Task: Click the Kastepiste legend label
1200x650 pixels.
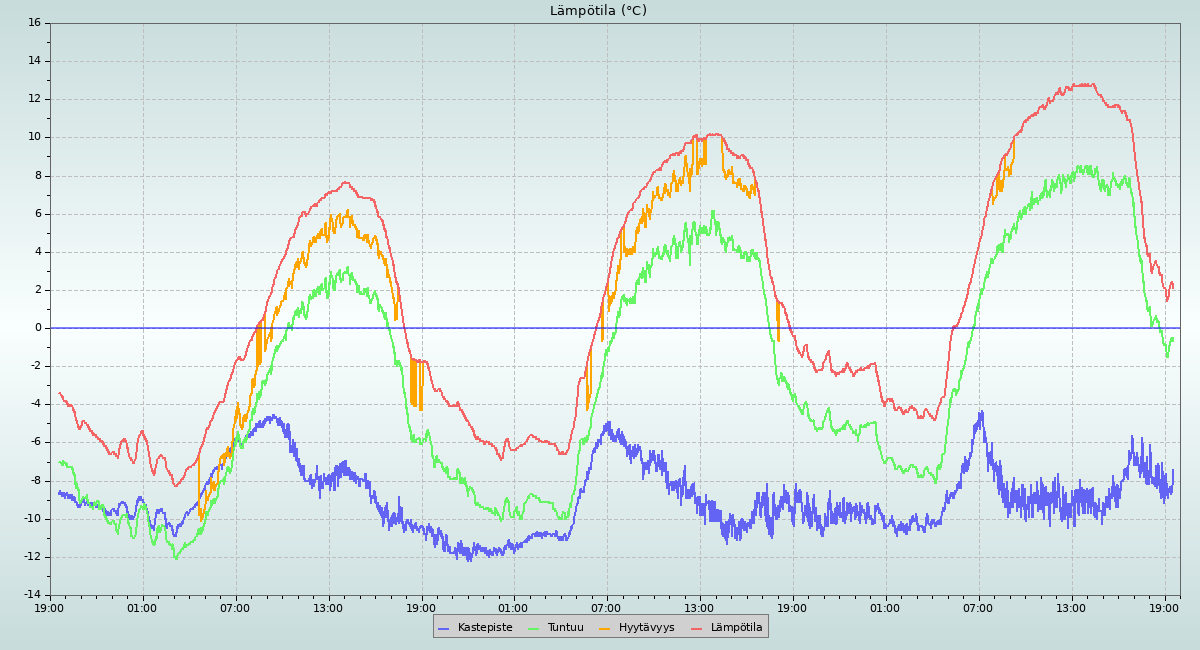Action: 485,628
